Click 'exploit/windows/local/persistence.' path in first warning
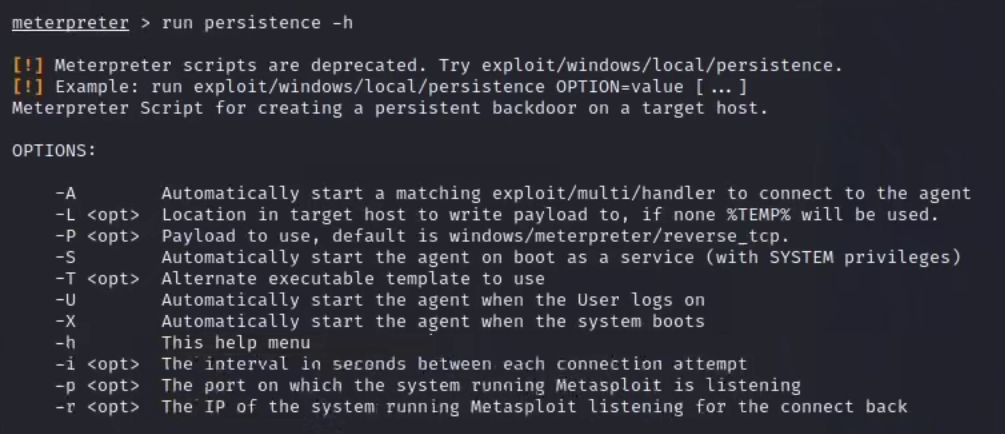Image resolution: width=1005 pixels, height=434 pixels. pos(662,65)
